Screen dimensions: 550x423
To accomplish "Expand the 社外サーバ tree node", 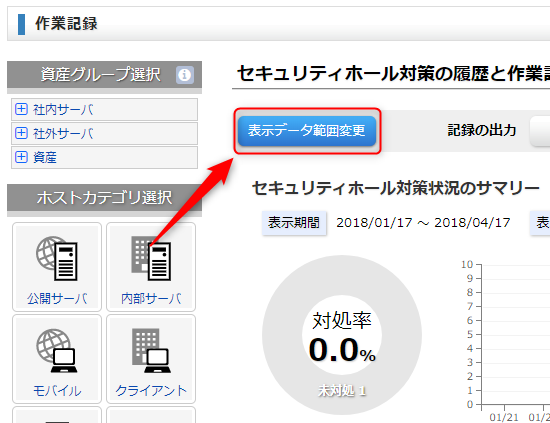I will 21,133.
